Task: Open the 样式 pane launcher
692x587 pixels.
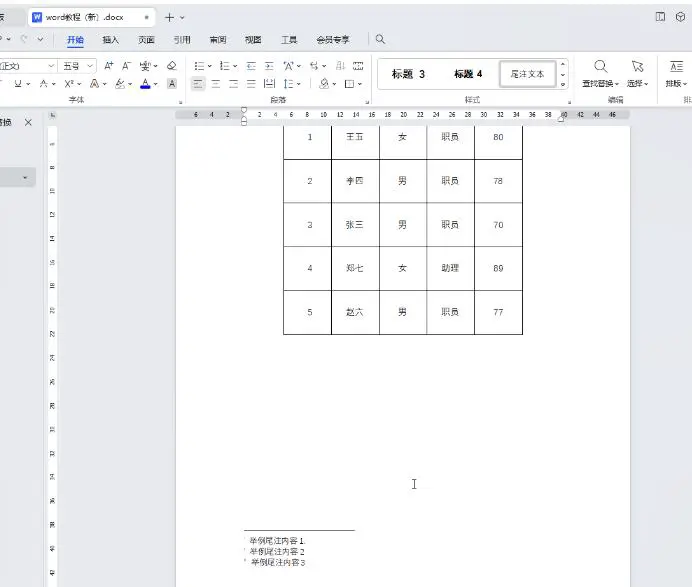Action: pos(569,102)
